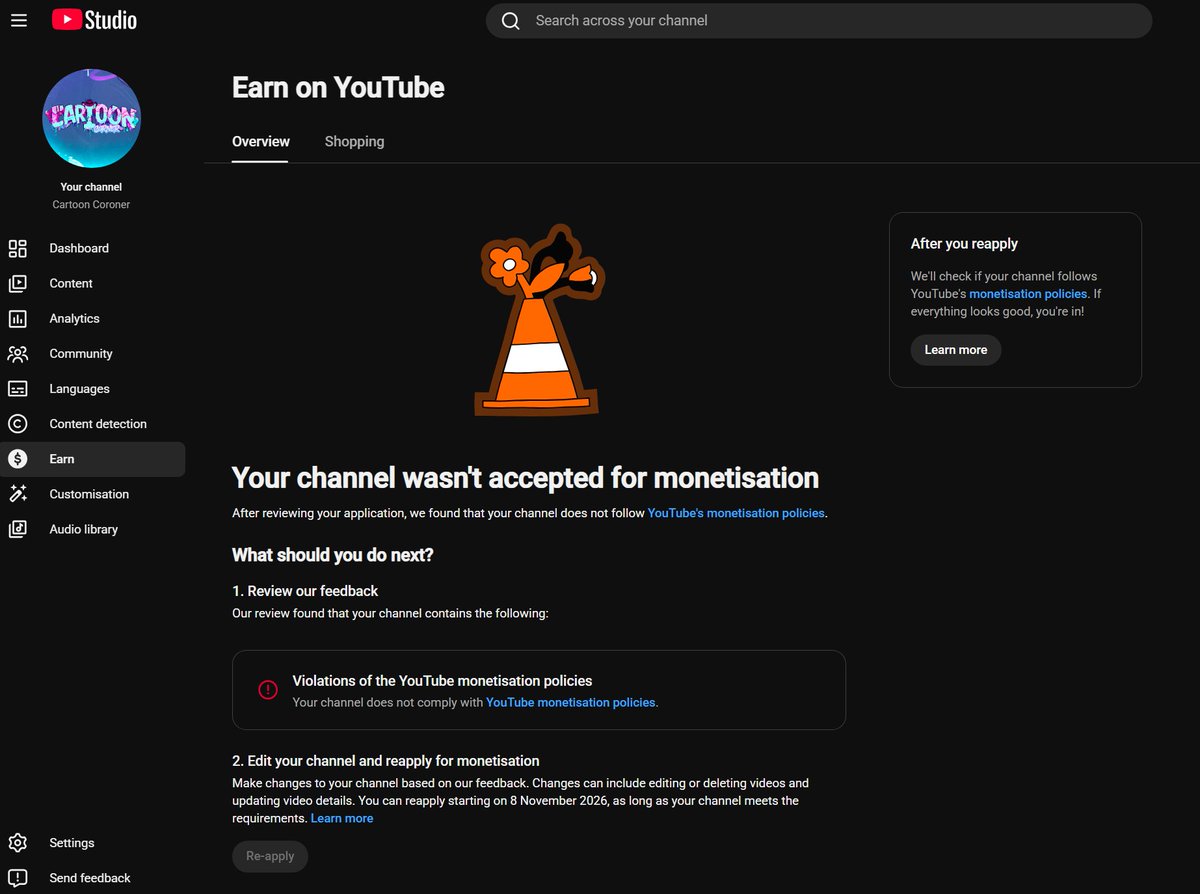
Task: Open Settings from the sidebar
Action: (72, 843)
